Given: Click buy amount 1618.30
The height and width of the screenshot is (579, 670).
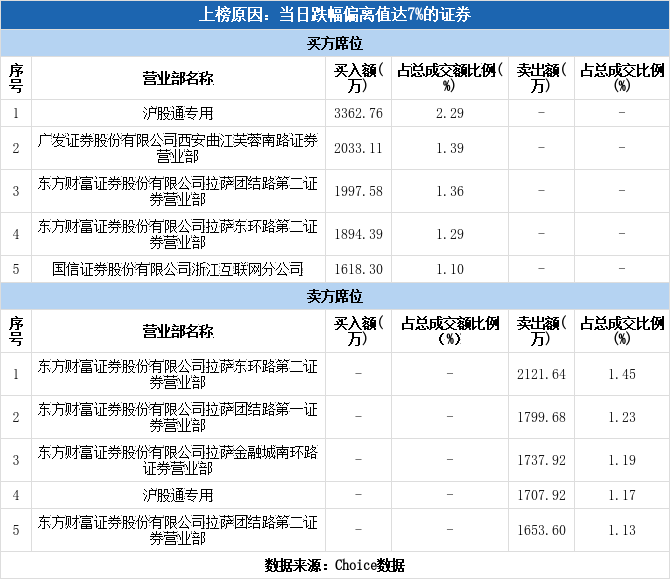Looking at the screenshot, I should tap(359, 269).
